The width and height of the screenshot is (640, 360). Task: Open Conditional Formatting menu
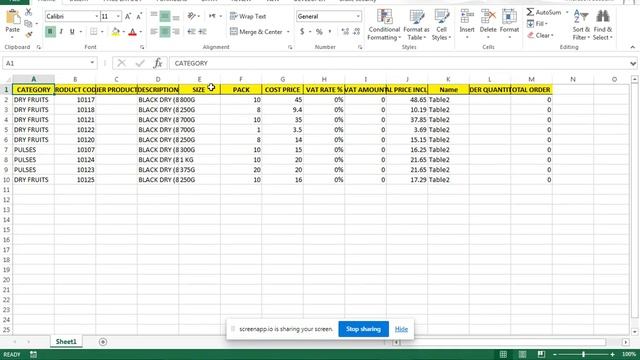click(x=384, y=25)
